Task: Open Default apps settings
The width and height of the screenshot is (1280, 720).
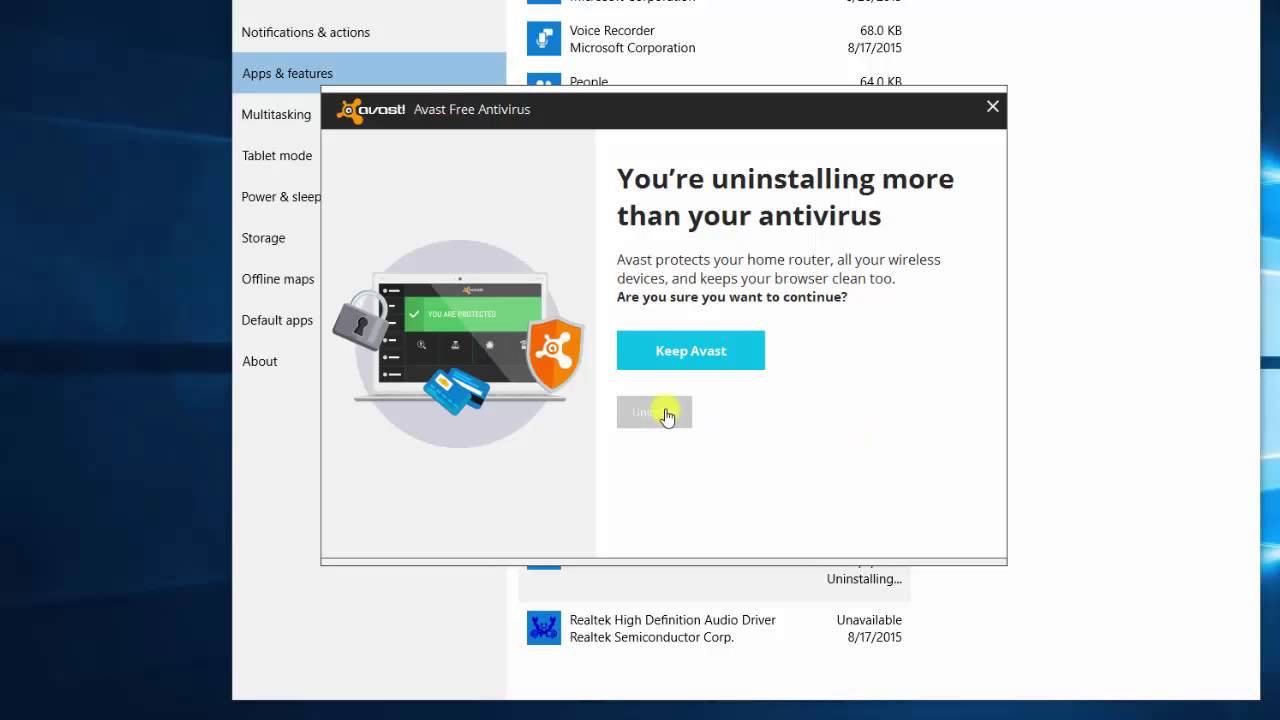Action: pos(277,320)
